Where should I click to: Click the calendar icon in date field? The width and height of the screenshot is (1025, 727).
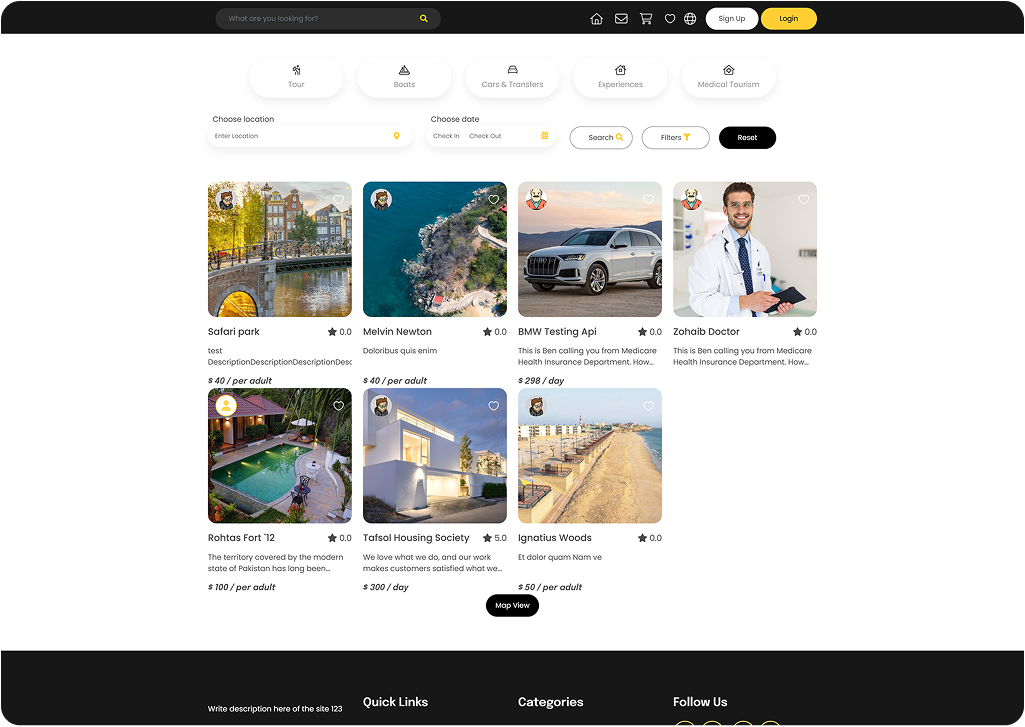tap(545, 136)
